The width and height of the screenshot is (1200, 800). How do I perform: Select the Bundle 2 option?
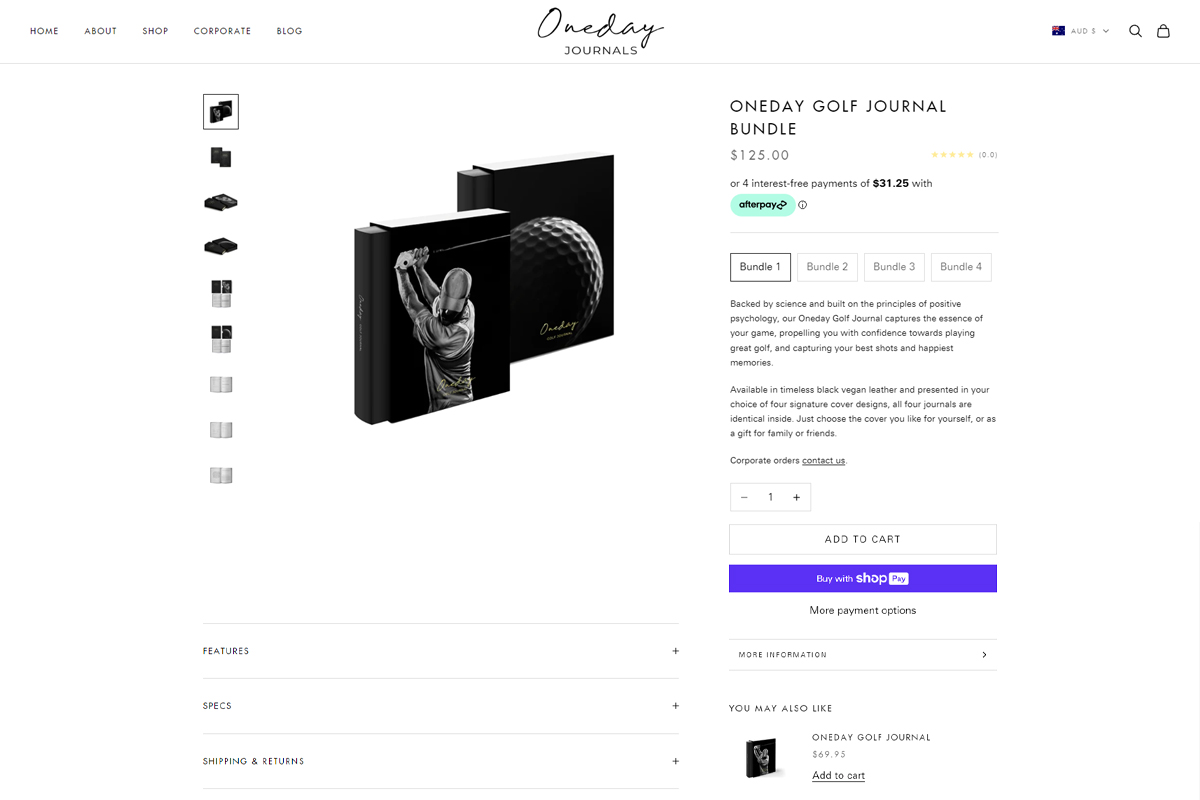tap(827, 267)
